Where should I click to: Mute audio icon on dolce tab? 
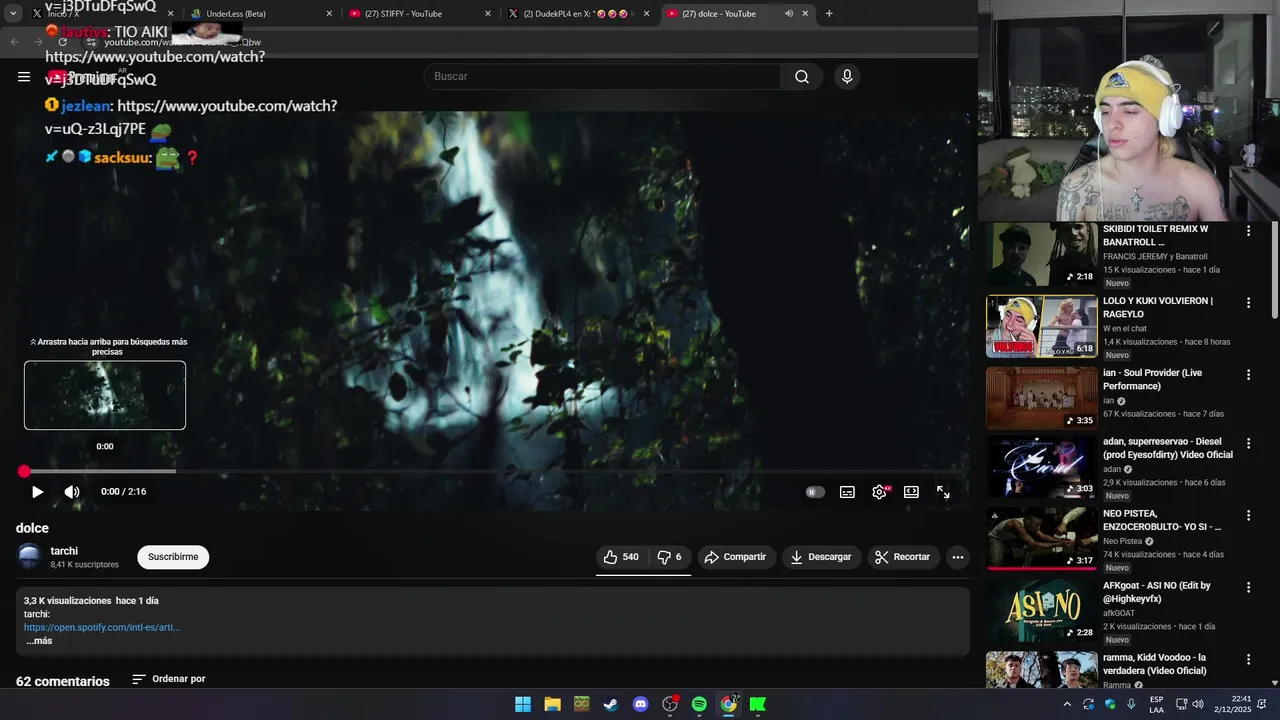tap(789, 14)
